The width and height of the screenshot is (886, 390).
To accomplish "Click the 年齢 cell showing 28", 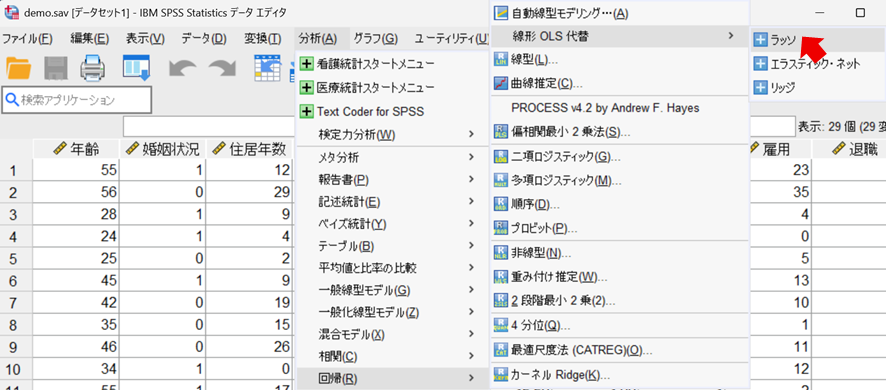I will pyautogui.click(x=76, y=214).
